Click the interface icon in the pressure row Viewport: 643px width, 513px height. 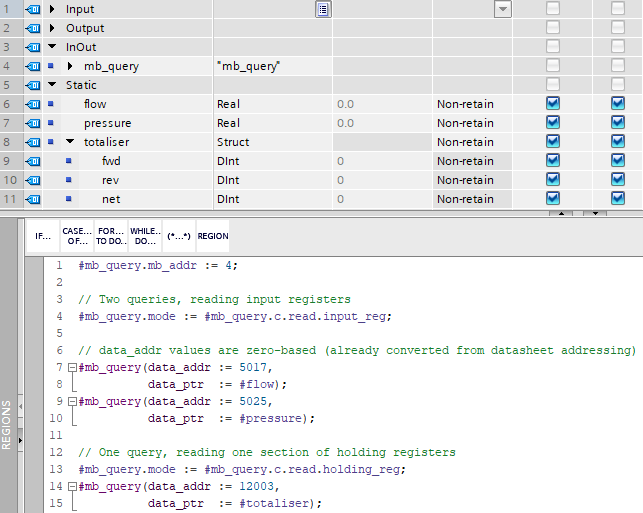(x=33, y=123)
